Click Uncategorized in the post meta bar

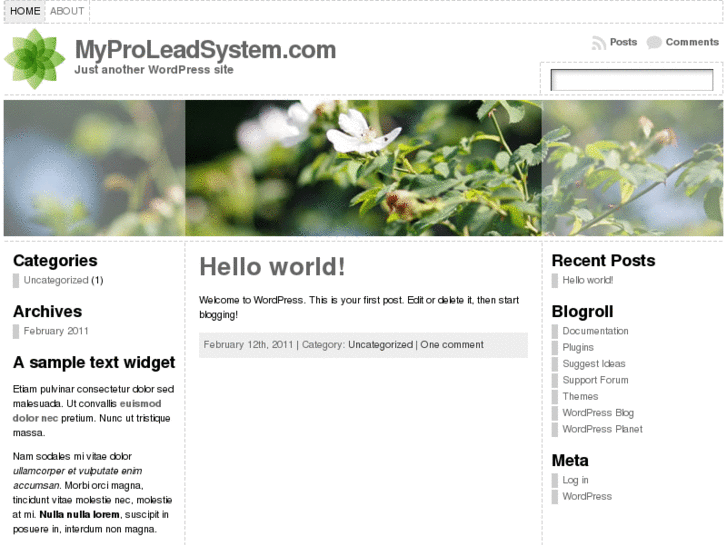[x=380, y=345]
